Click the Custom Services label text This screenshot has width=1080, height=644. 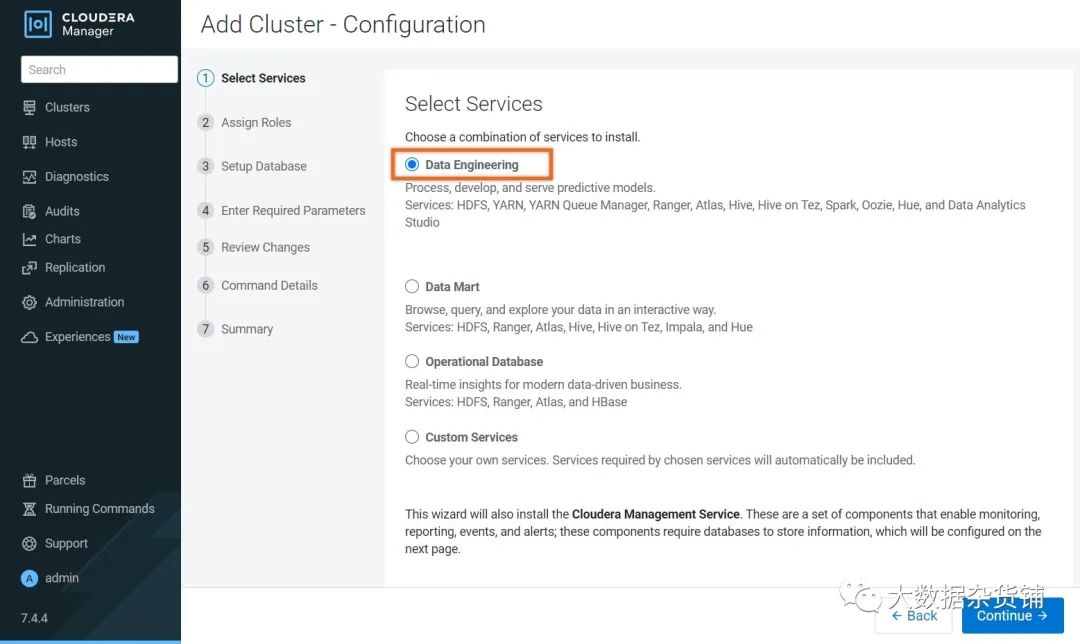point(471,437)
